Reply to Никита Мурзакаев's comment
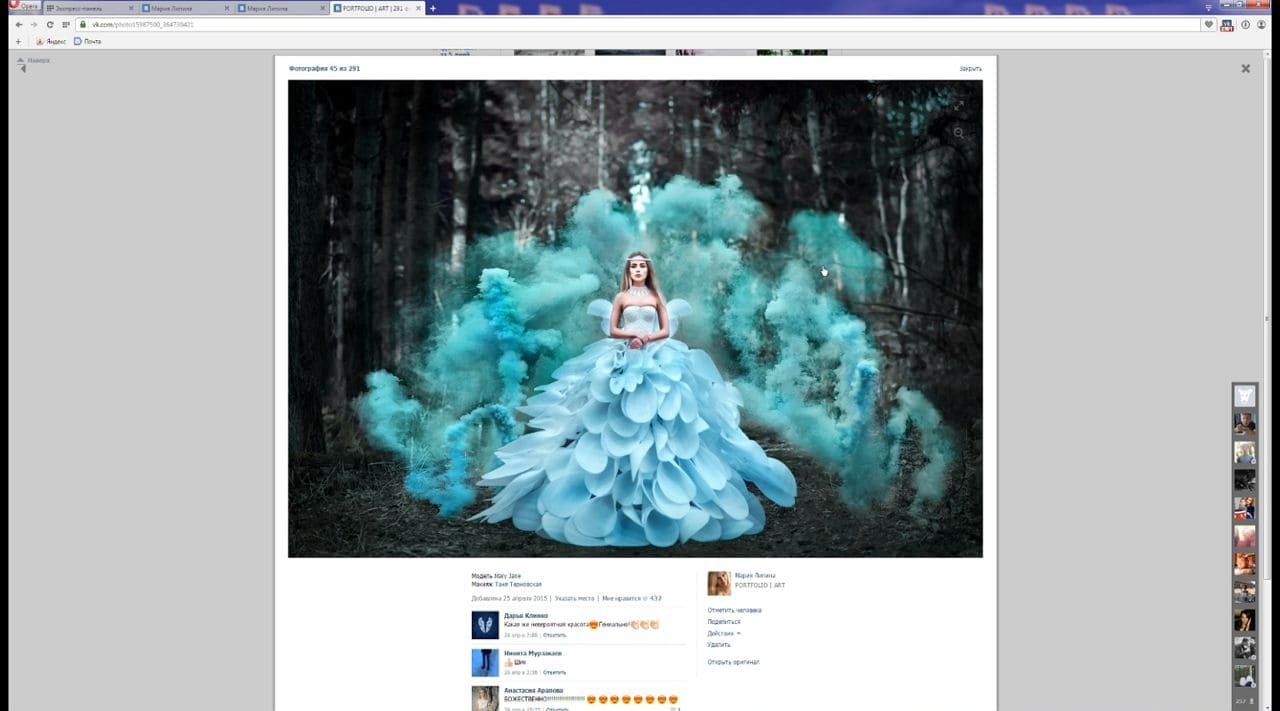The width and height of the screenshot is (1280, 711). point(554,672)
